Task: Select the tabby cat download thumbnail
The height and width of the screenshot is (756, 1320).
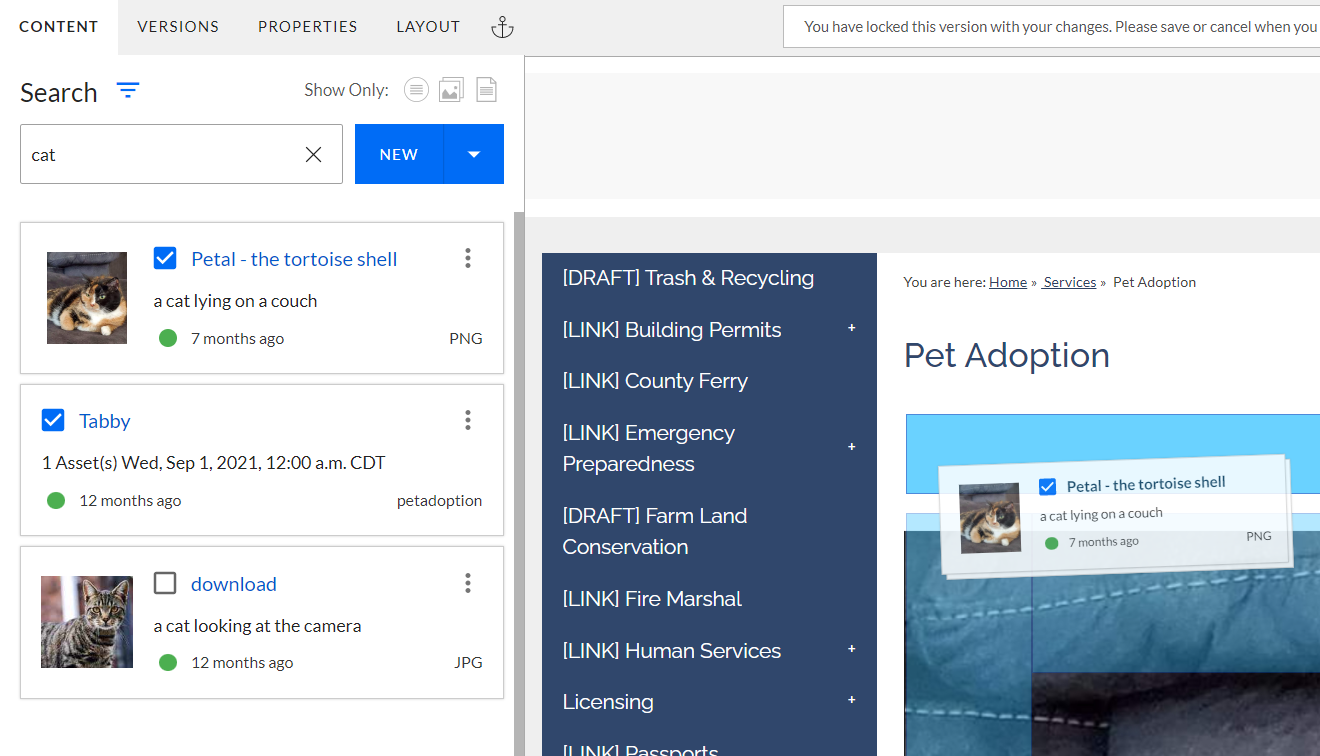Action: [x=87, y=622]
